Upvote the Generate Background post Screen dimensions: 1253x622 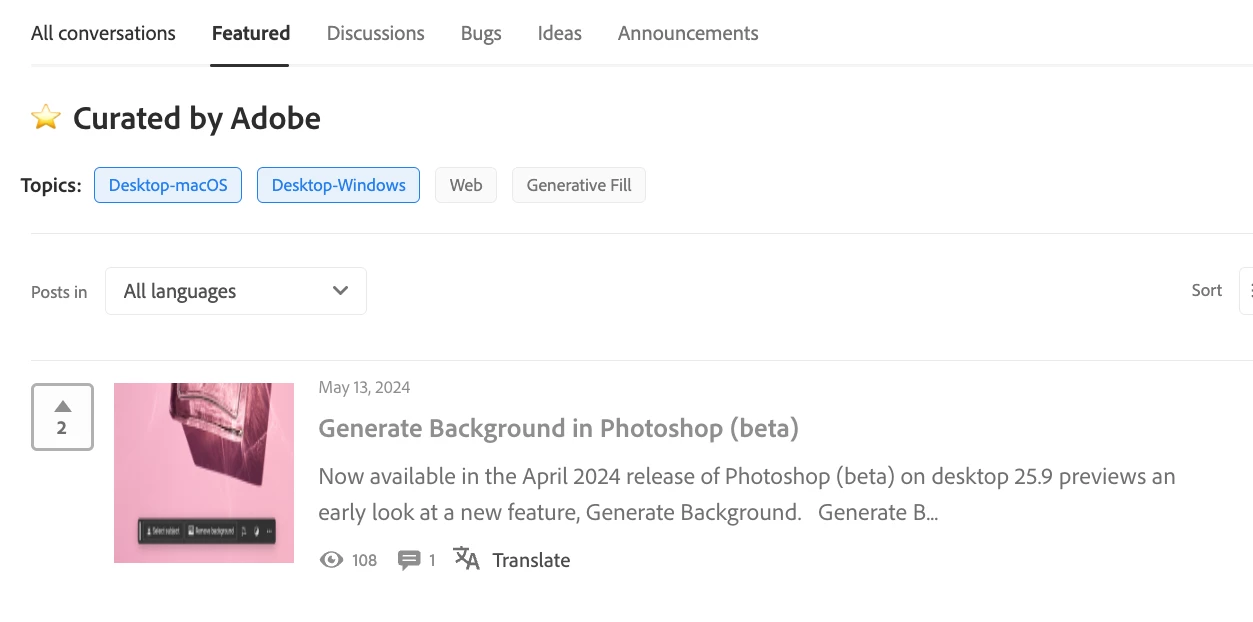(62, 417)
